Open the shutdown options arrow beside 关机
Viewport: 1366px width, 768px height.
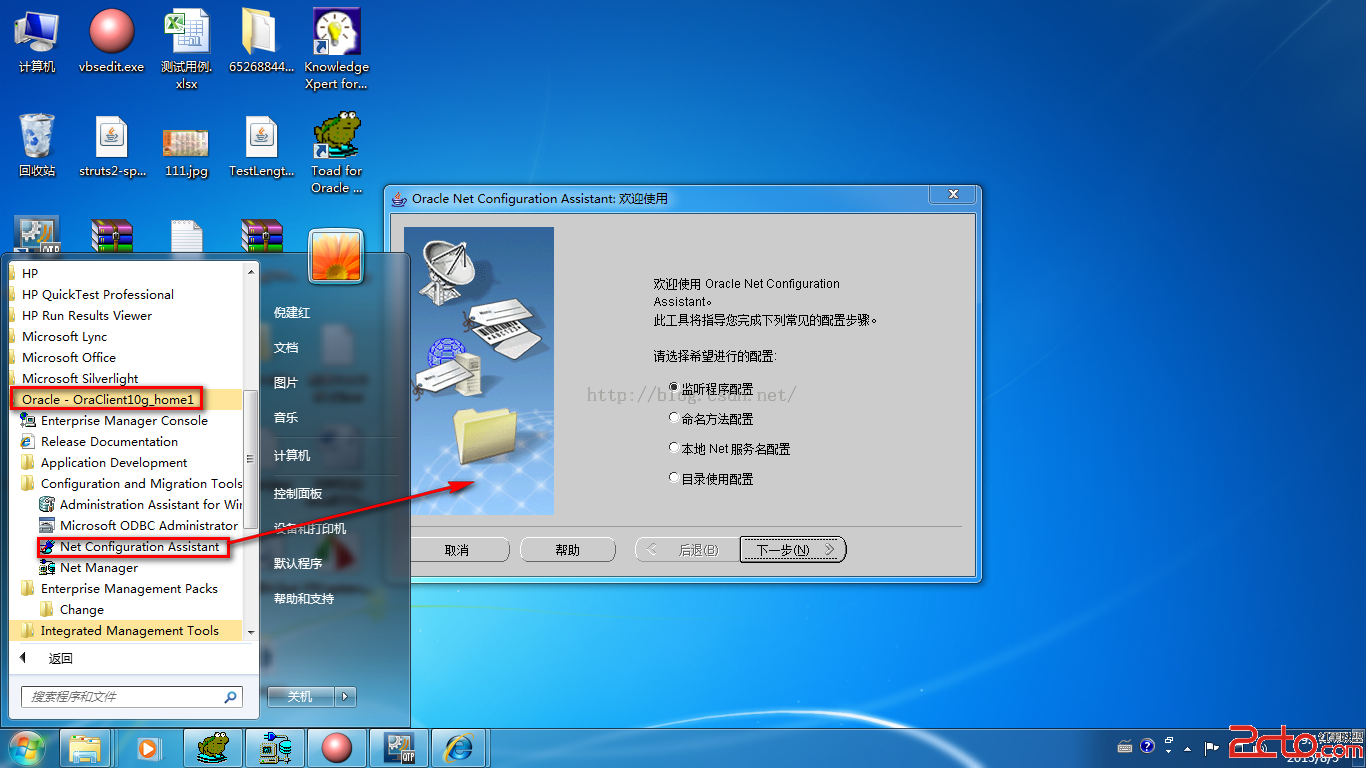[345, 696]
